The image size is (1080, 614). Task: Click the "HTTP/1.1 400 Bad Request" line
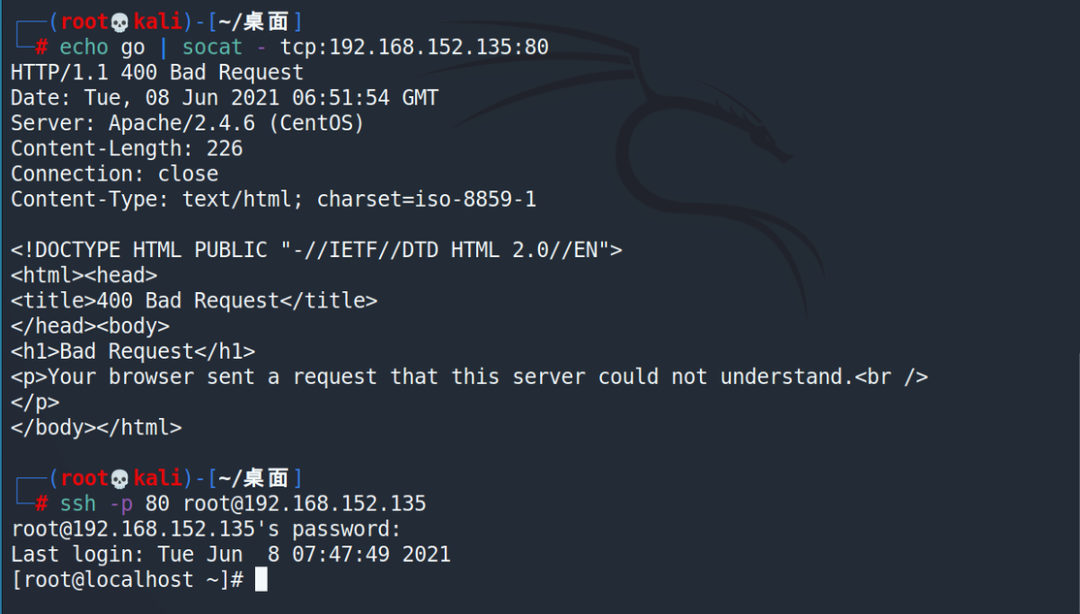157,72
